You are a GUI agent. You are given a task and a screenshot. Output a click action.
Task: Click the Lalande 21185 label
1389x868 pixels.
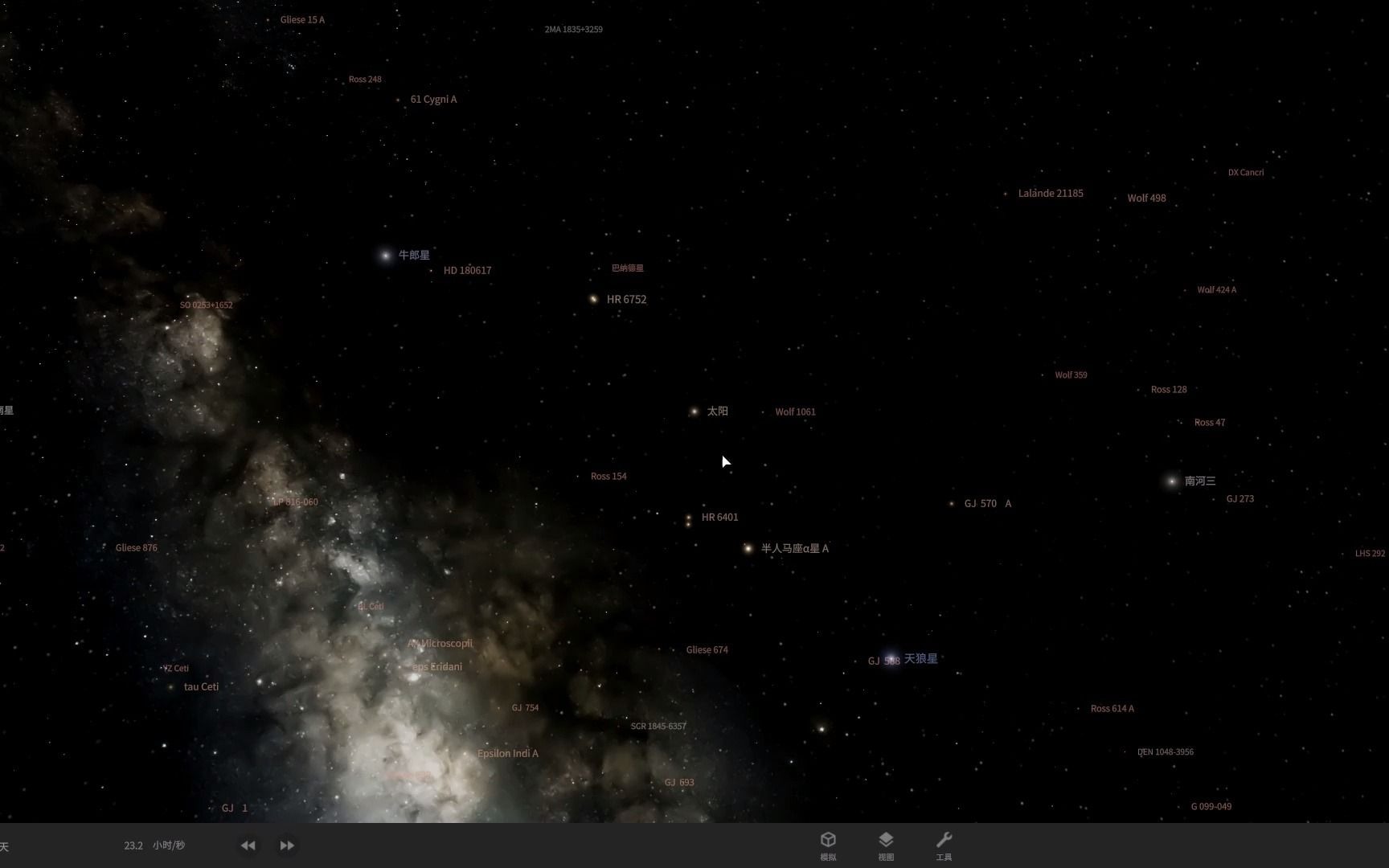pos(1051,194)
